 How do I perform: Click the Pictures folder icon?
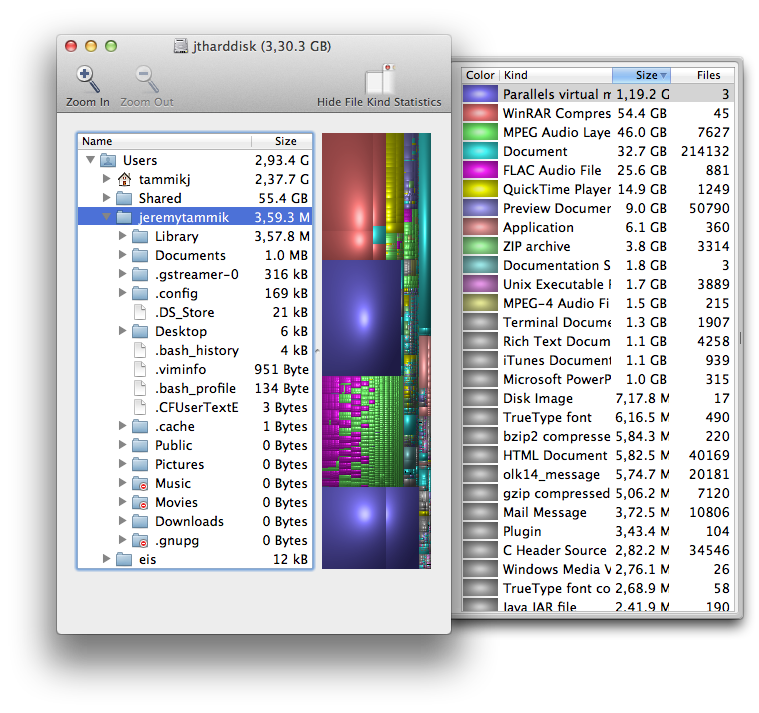click(140, 464)
